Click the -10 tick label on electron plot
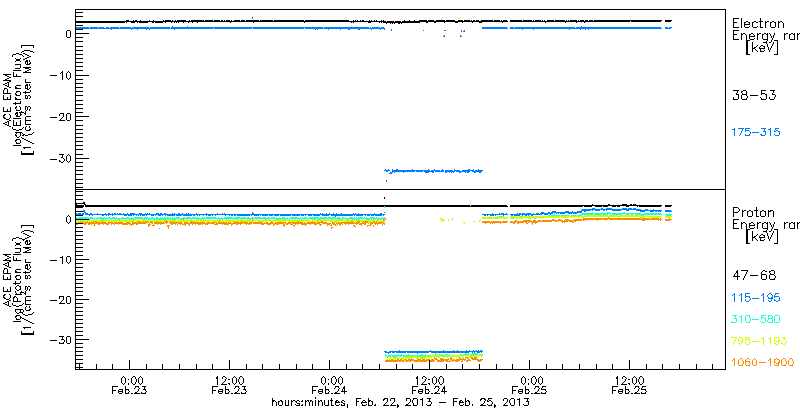800x410 pixels. tap(60, 75)
